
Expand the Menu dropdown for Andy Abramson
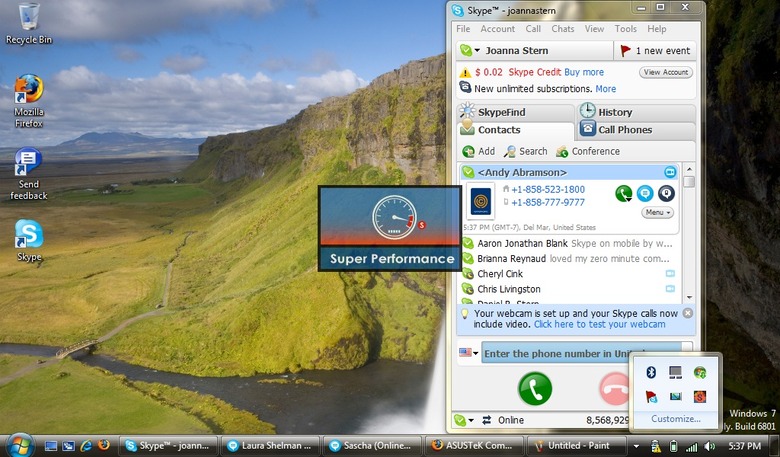[x=658, y=212]
